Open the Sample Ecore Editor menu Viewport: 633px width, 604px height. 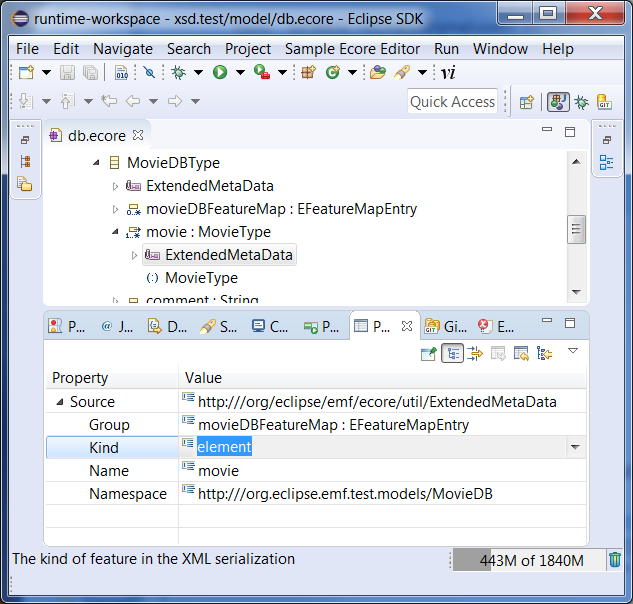pyautogui.click(x=352, y=49)
